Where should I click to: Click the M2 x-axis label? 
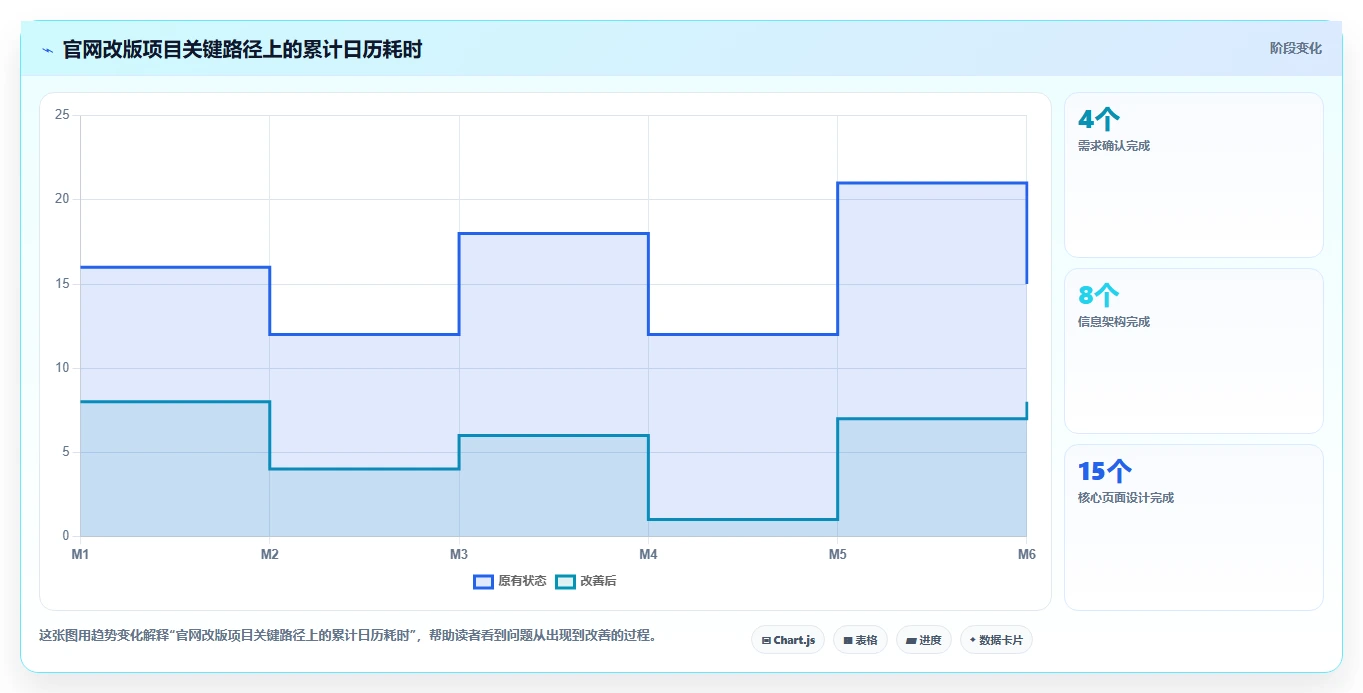click(269, 554)
